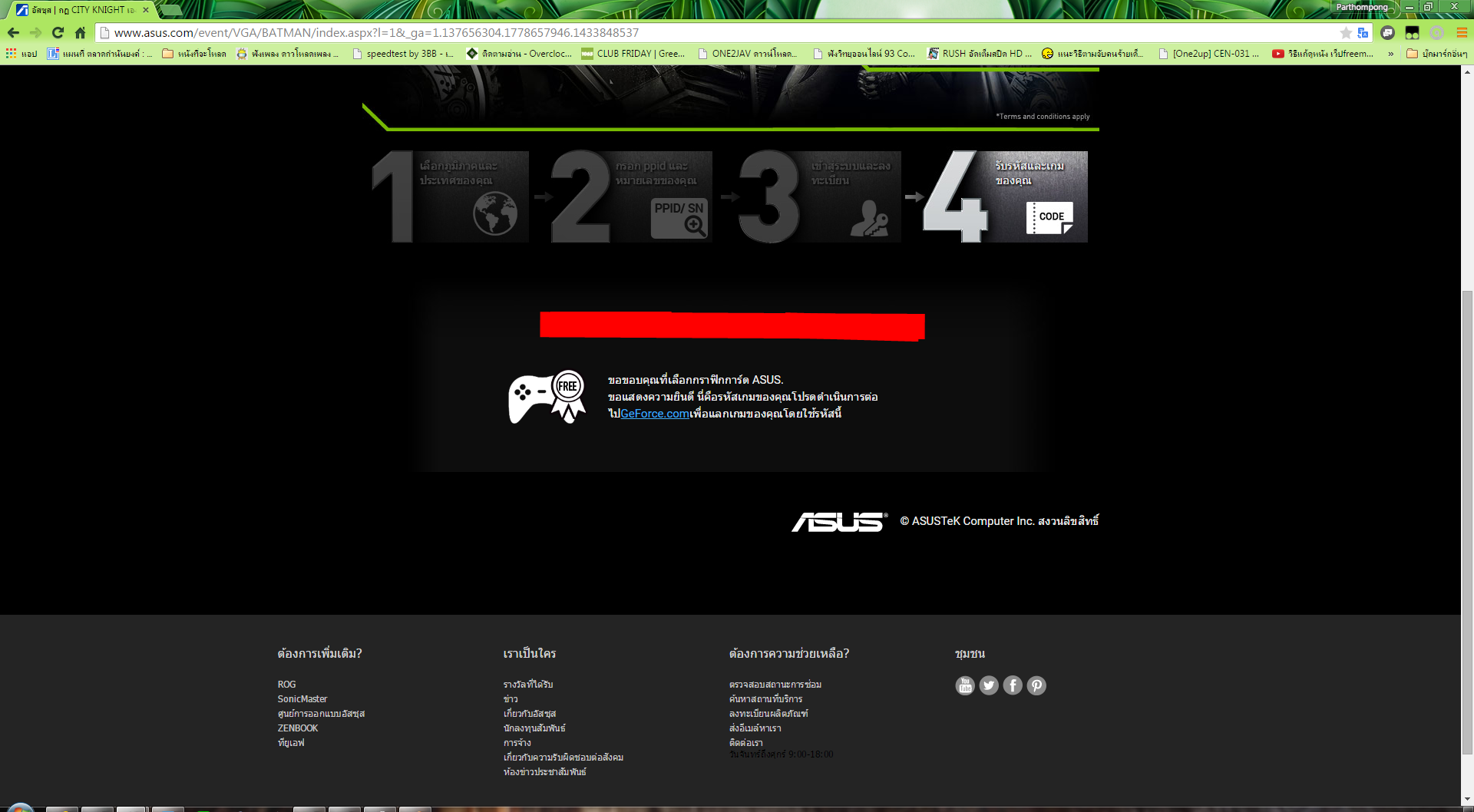This screenshot has height=812, width=1474.
Task: Open the Facebook social icon in the footer
Action: pyautogui.click(x=1013, y=685)
